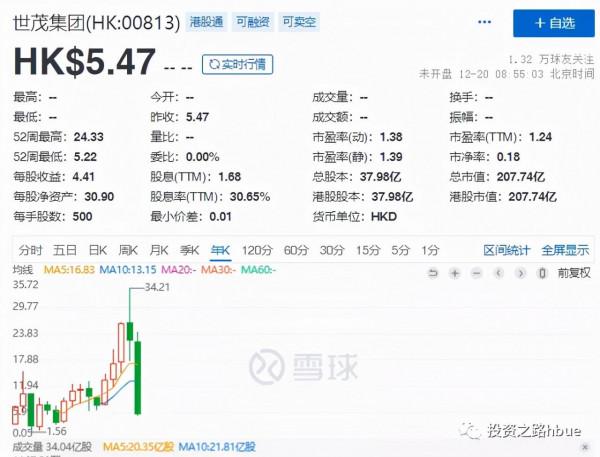Click the 港股通 tag
This screenshot has width=600, height=457.
206,22
